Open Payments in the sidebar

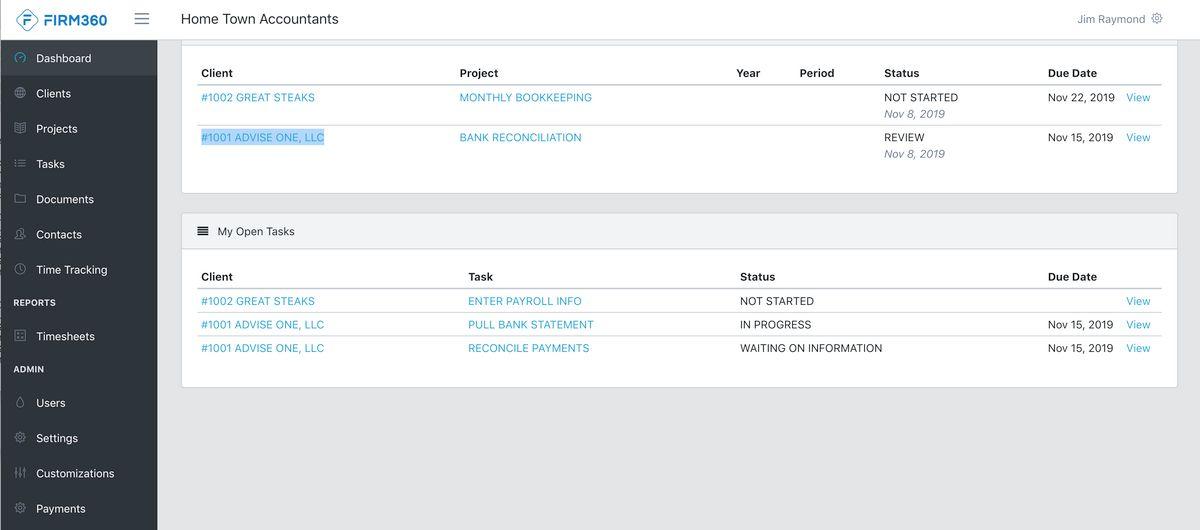[60, 508]
